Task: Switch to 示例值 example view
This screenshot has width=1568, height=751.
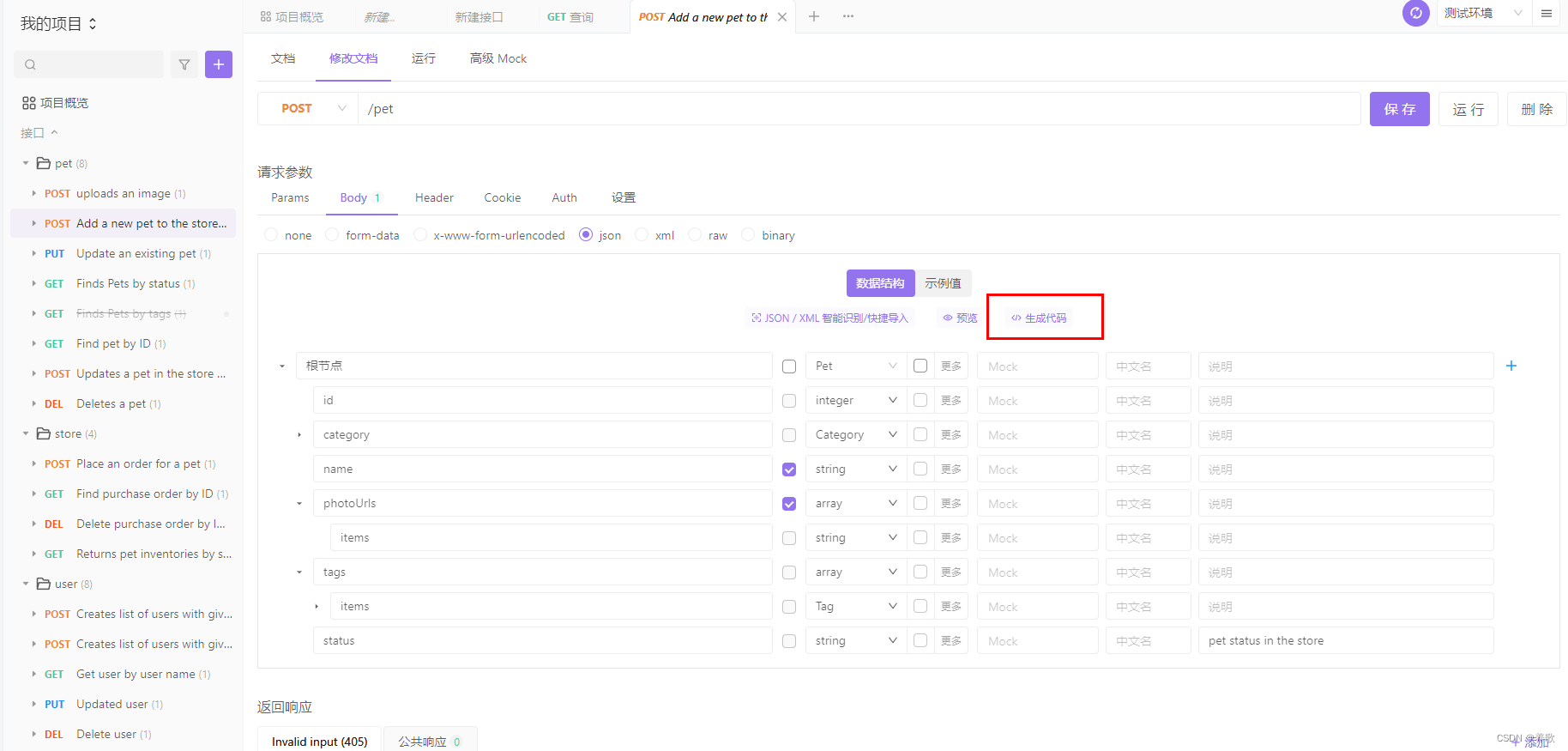Action: point(943,283)
